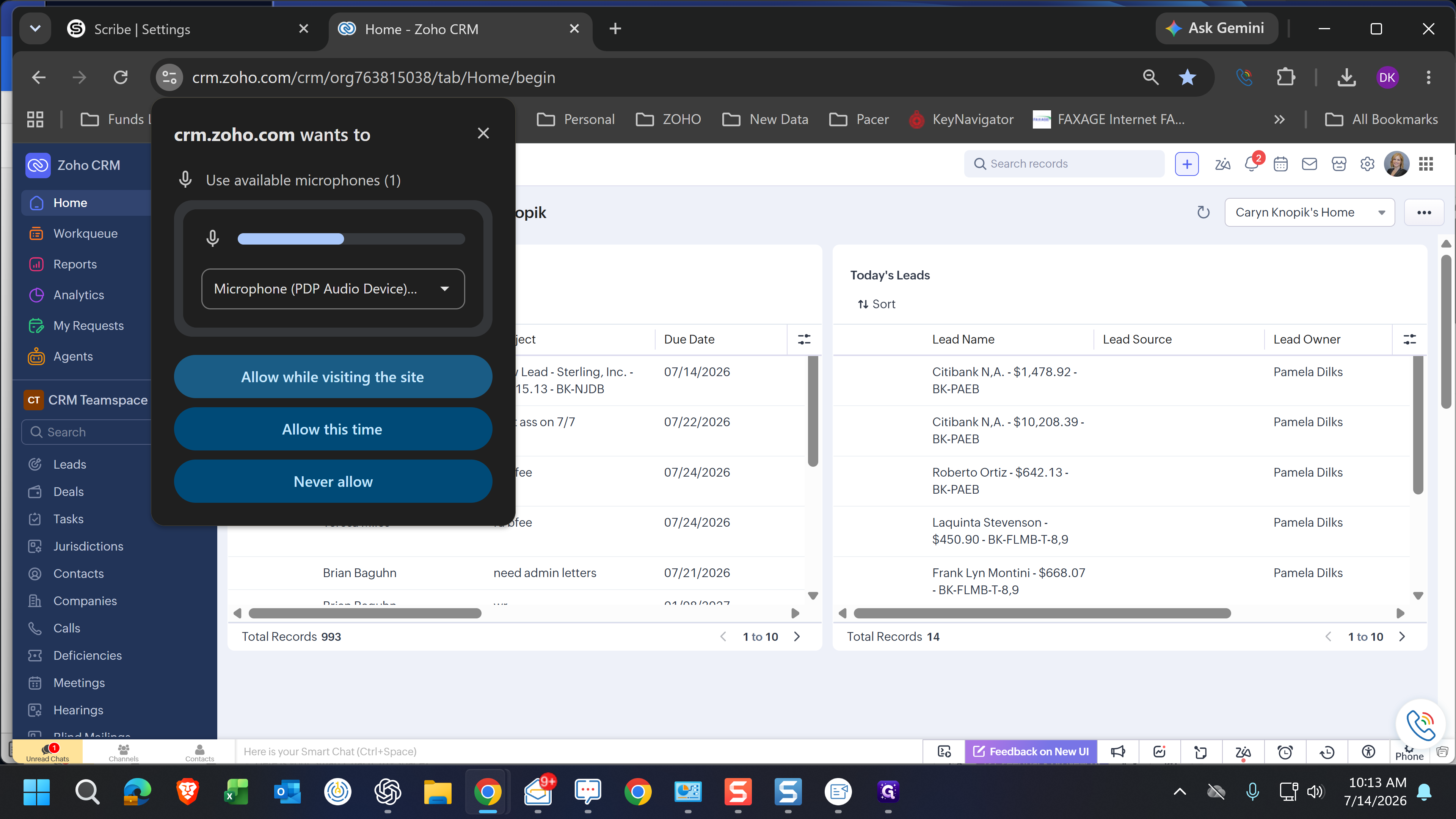Click Feedback on New UI button
Screen dimensions: 1456x819
[x=1031, y=752]
